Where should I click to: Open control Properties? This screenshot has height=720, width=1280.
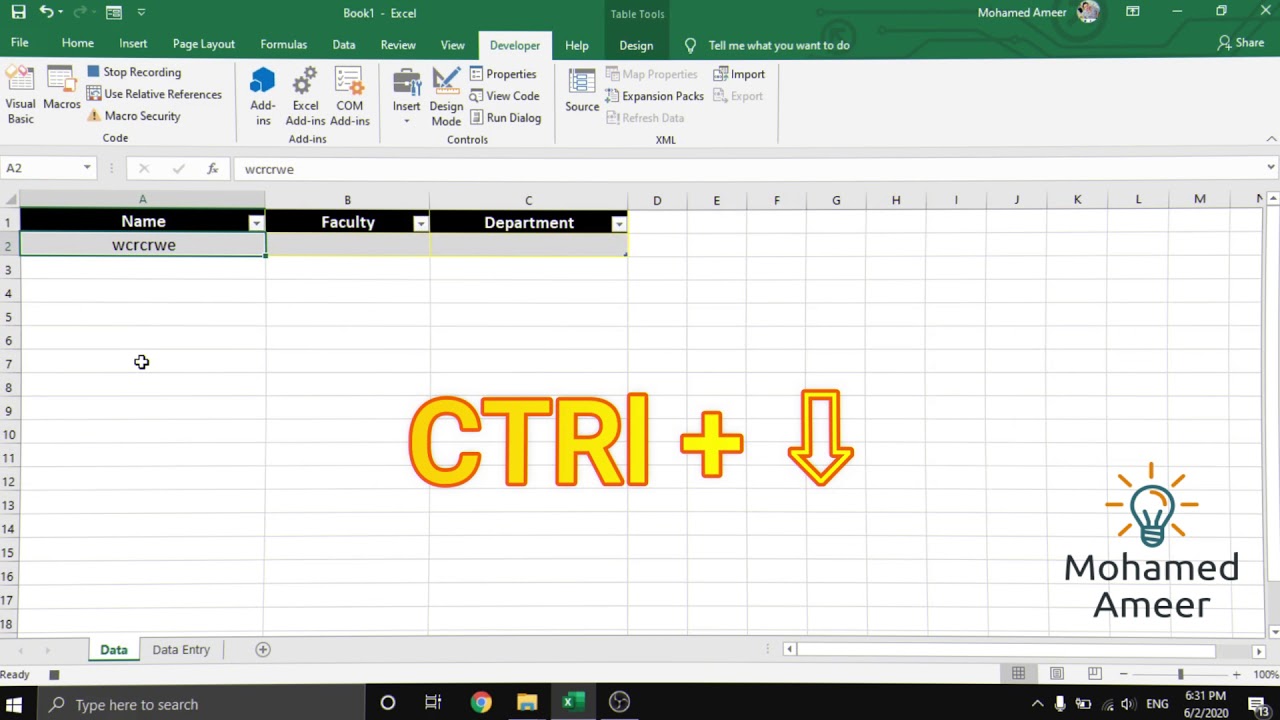(503, 74)
